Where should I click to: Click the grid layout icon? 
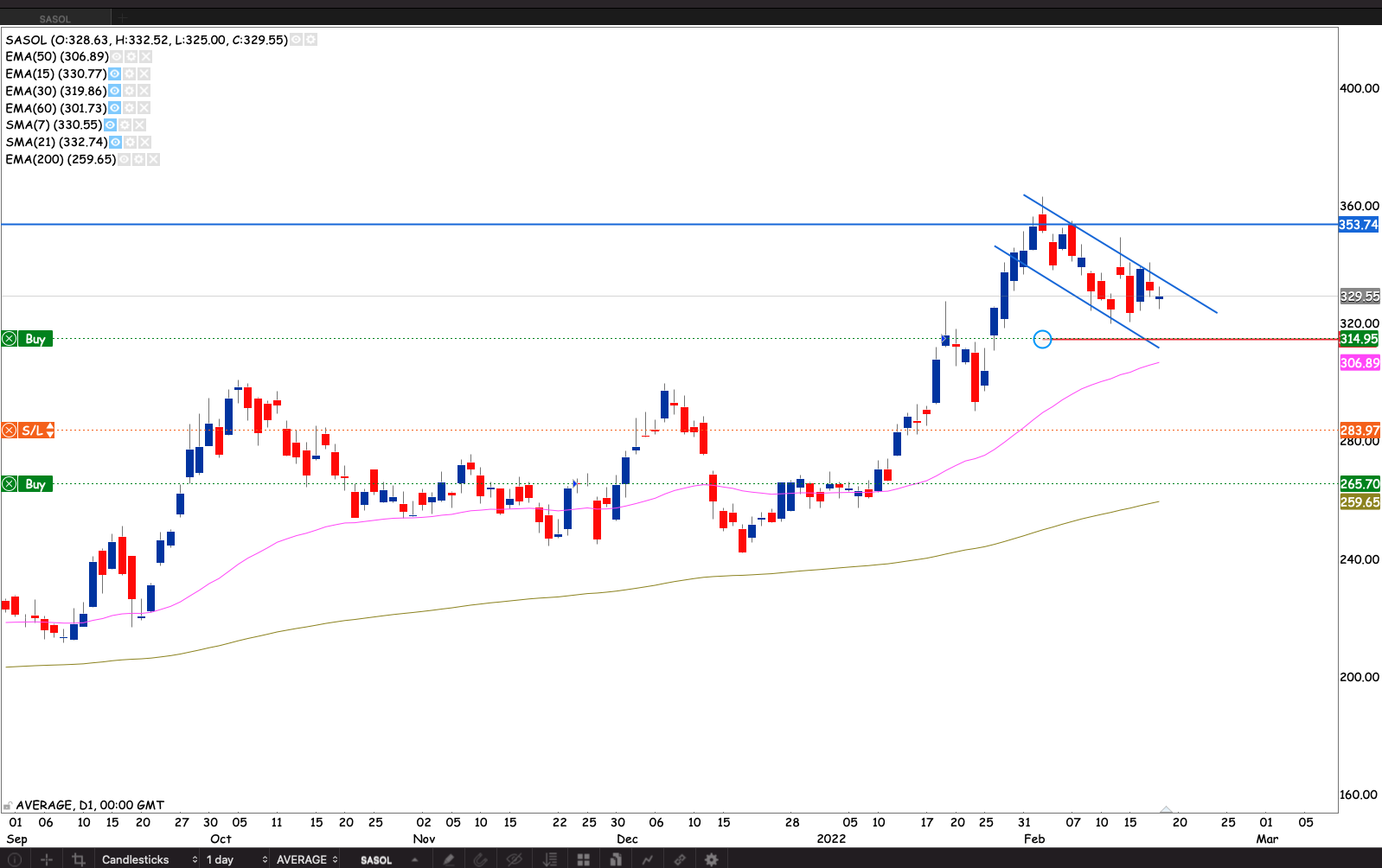pos(584,859)
